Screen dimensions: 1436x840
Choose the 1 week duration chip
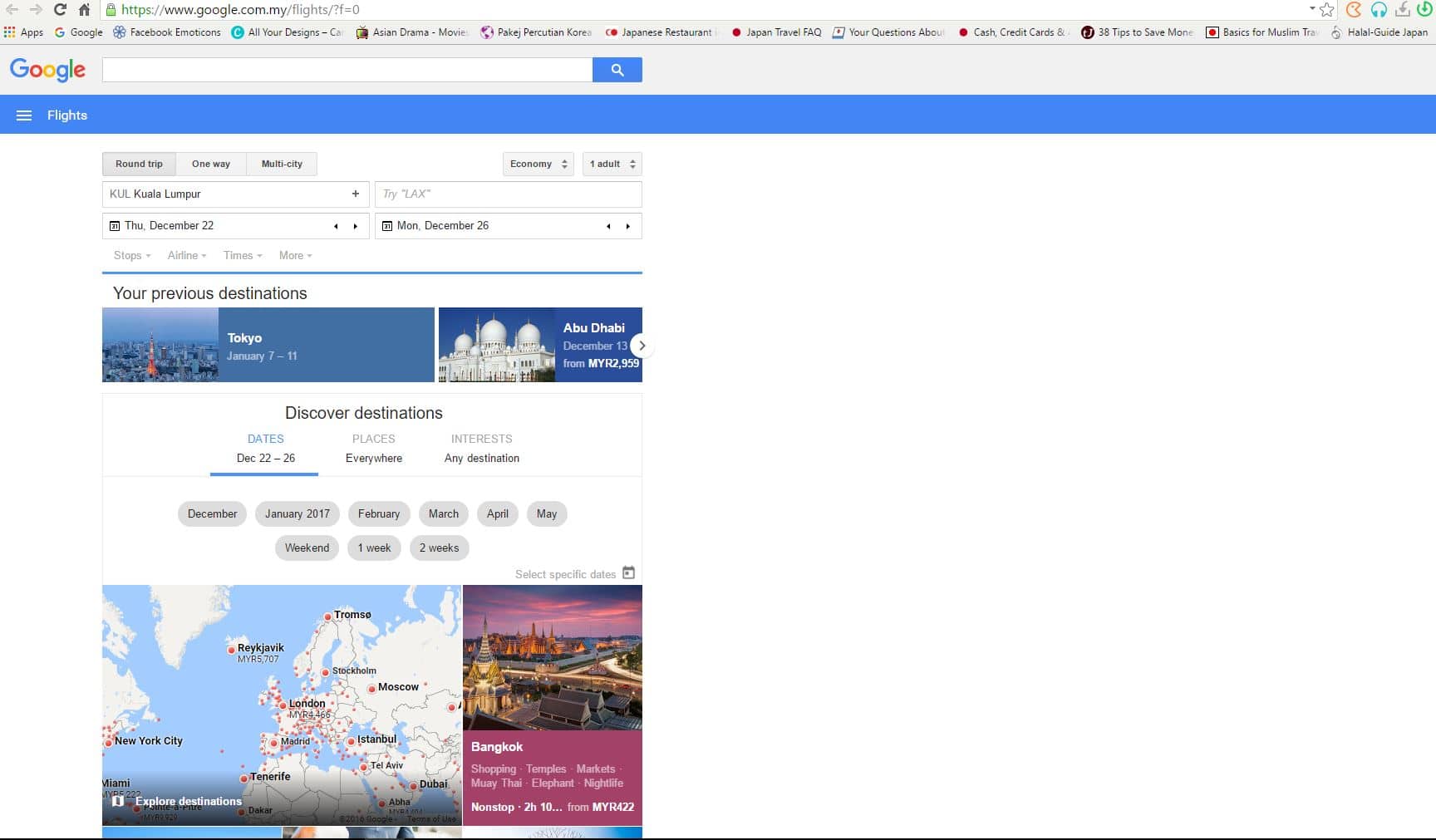375,548
